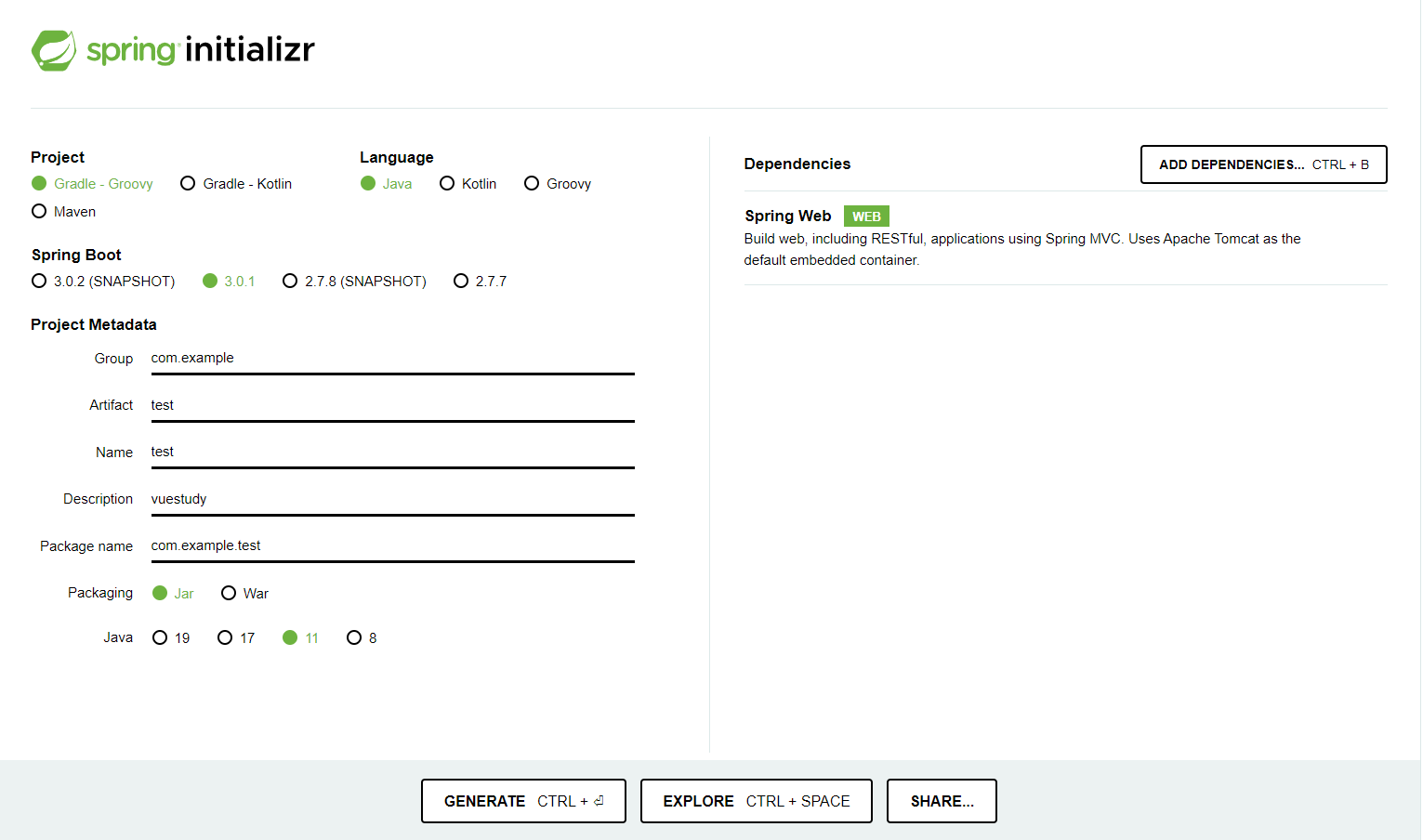The image size is (1423, 840).
Task: Choose Java version 17
Action: click(236, 638)
